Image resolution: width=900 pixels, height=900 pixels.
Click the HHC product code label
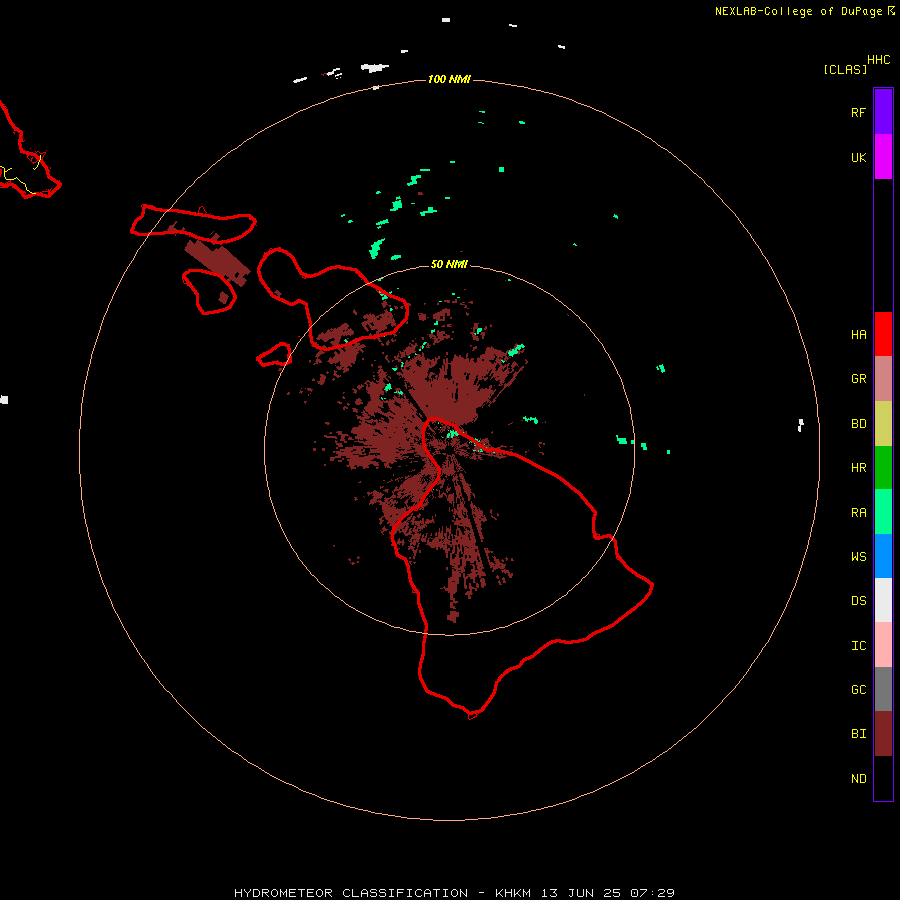[879, 60]
